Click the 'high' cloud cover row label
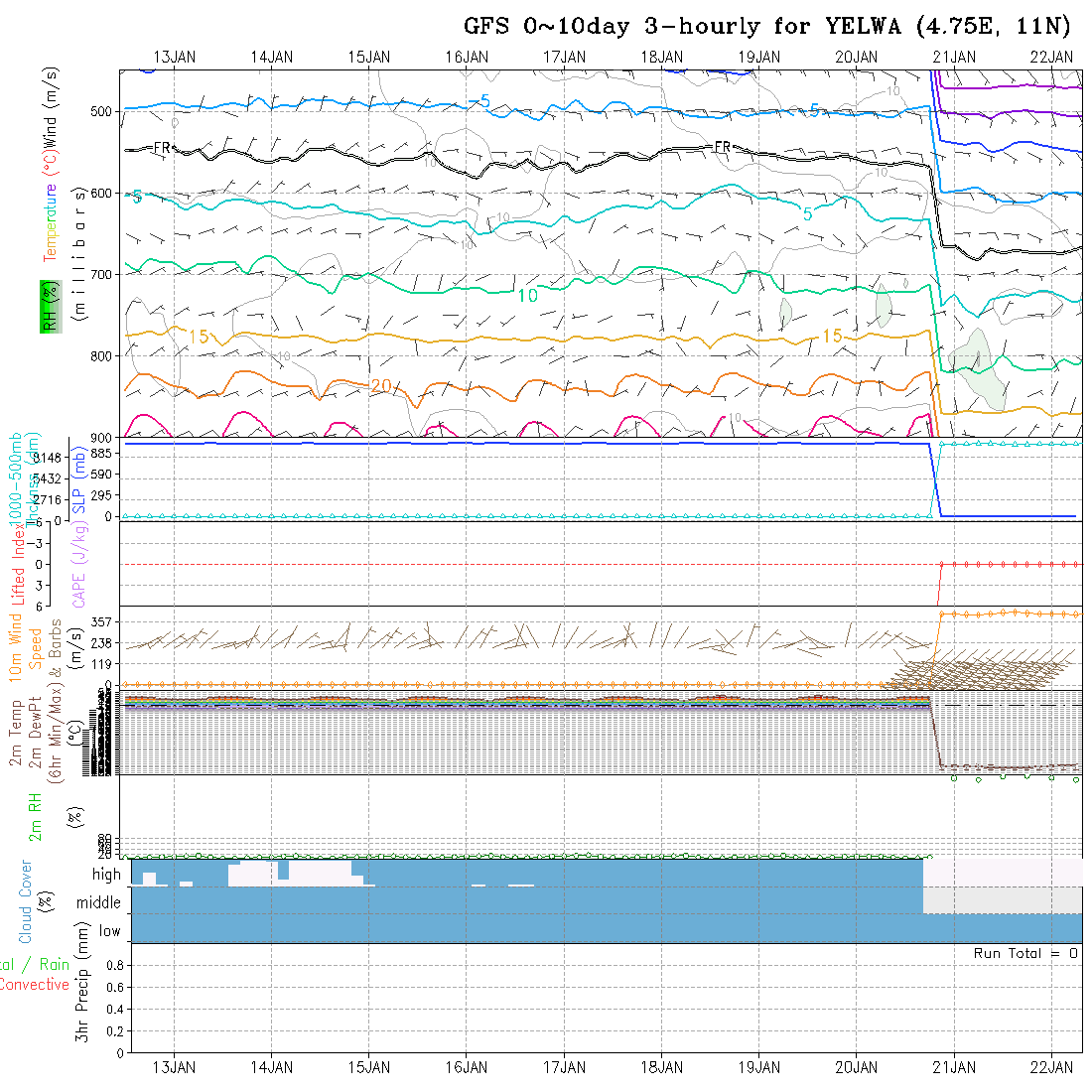Viewport: 1092px width, 1092px height. 106,875
